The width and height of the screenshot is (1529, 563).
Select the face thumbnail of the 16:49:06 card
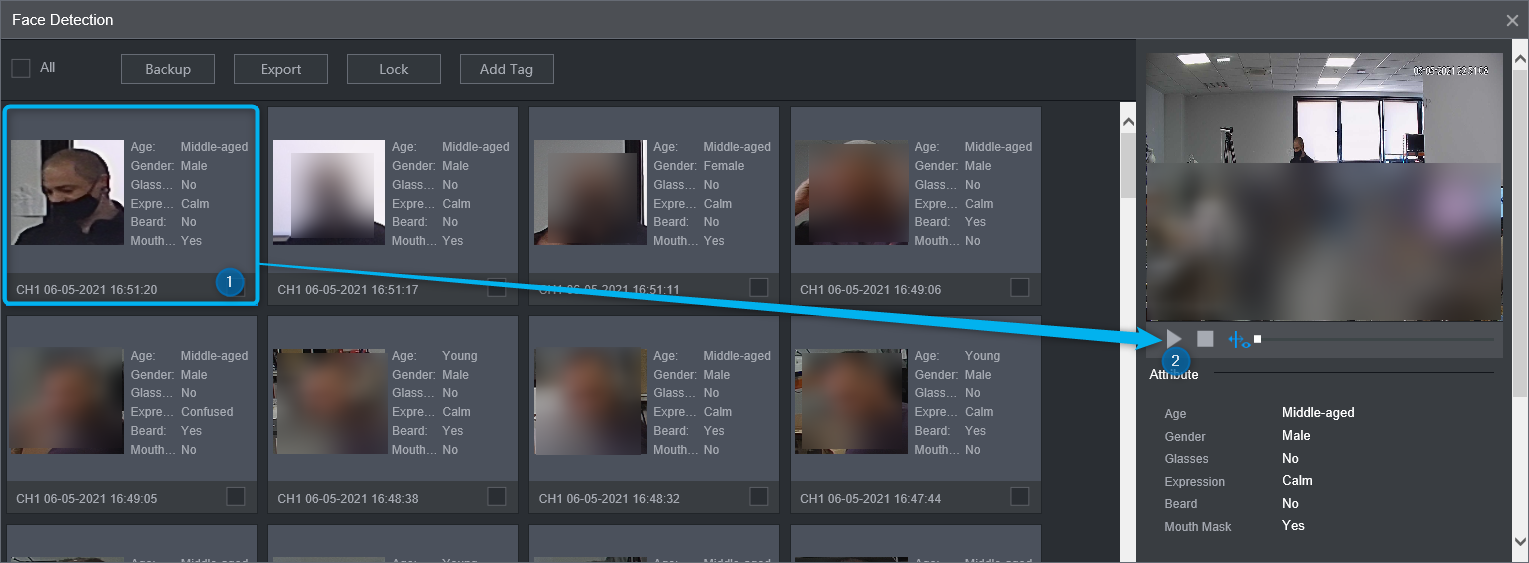851,193
